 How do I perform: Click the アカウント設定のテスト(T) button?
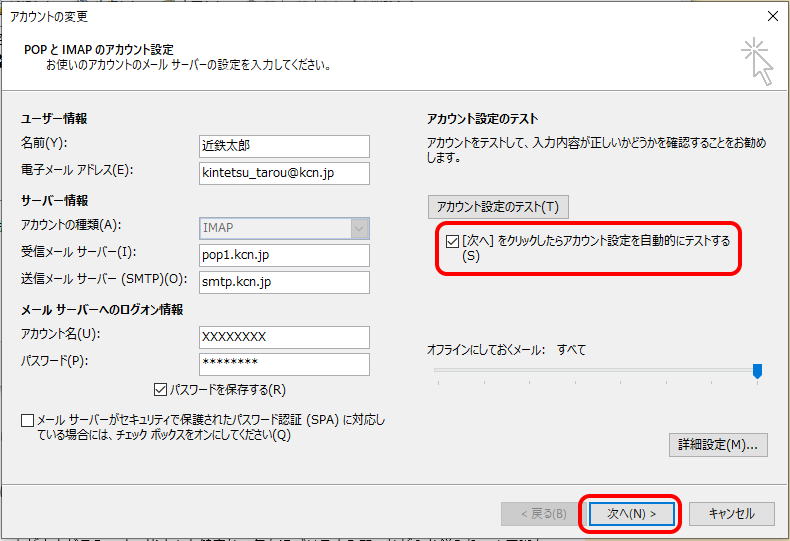(x=498, y=207)
